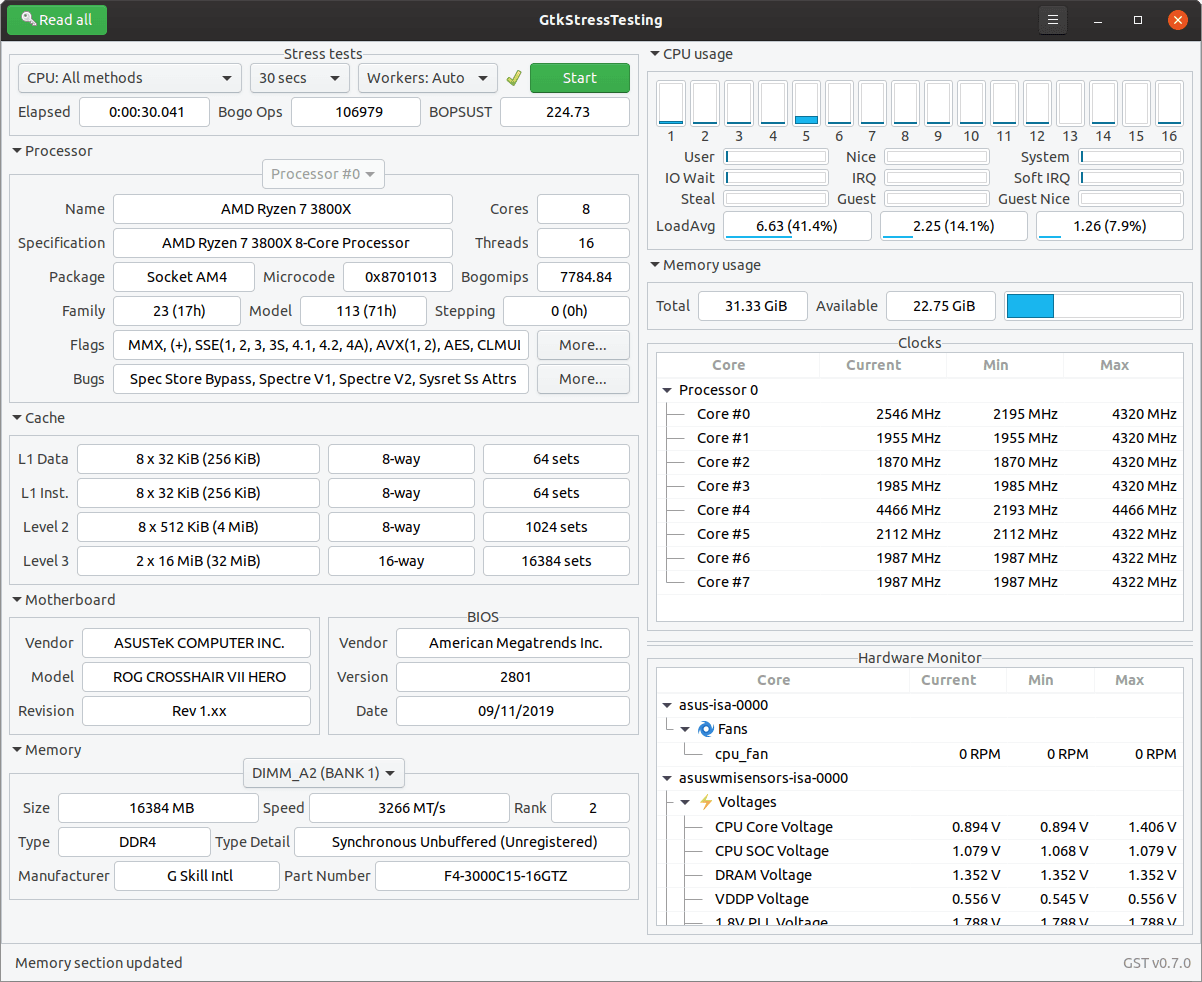This screenshot has width=1202, height=982.
Task: Collapse the Cache section
Action: coord(17,419)
